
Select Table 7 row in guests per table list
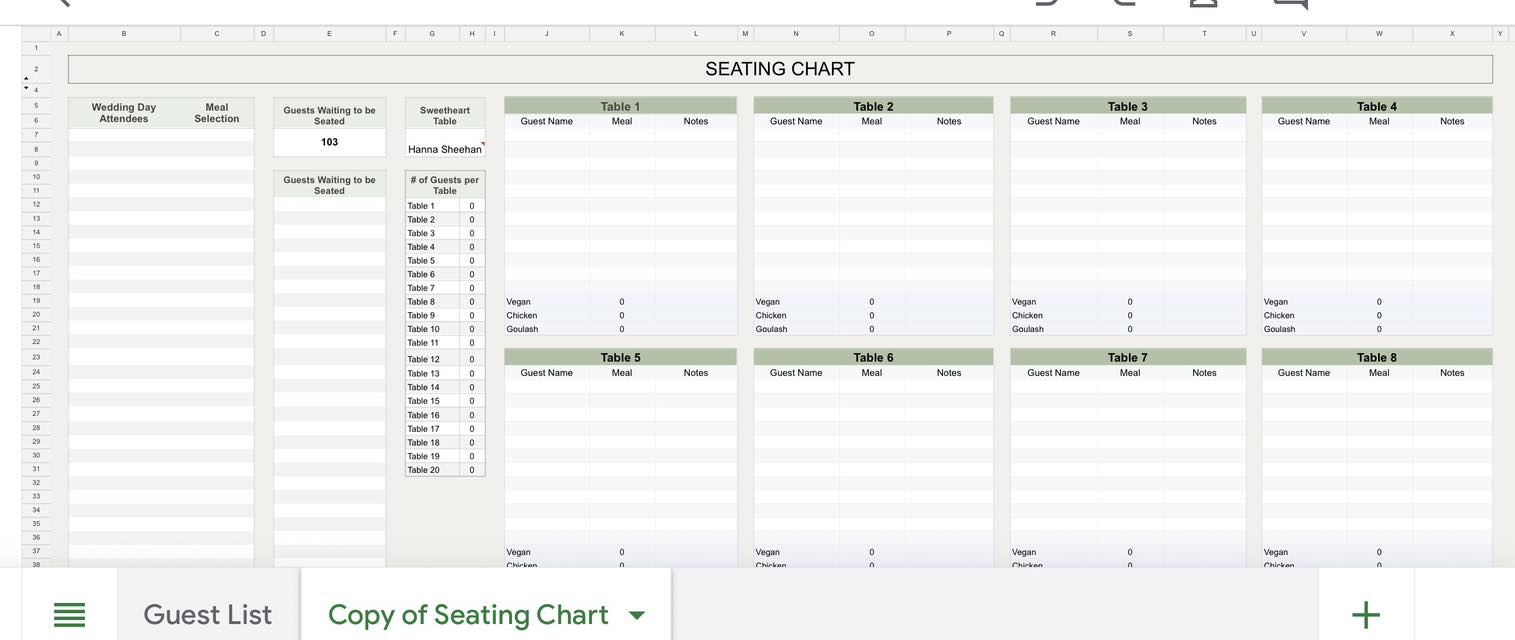(445, 288)
